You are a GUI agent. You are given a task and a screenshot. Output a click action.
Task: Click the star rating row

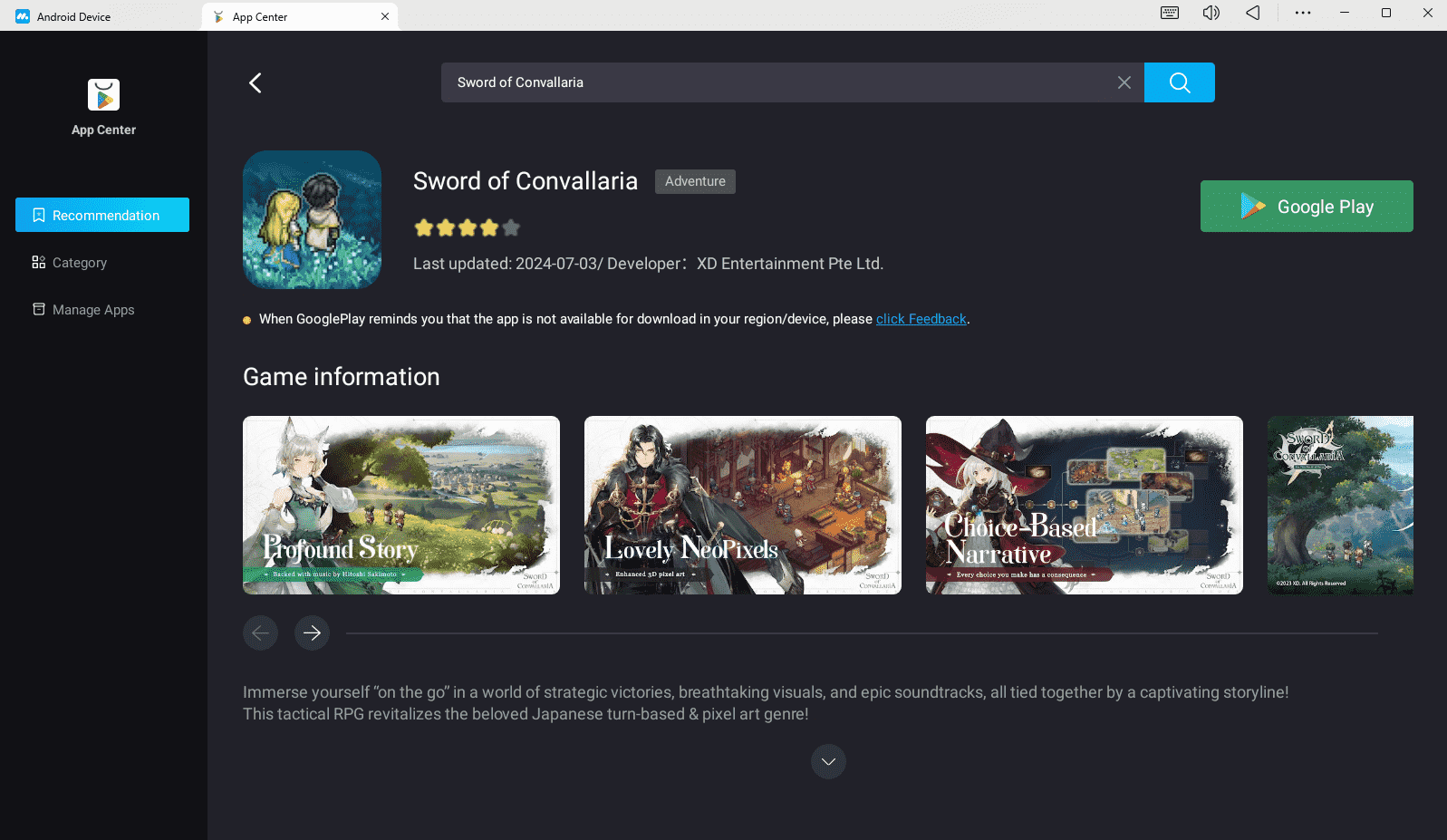467,227
